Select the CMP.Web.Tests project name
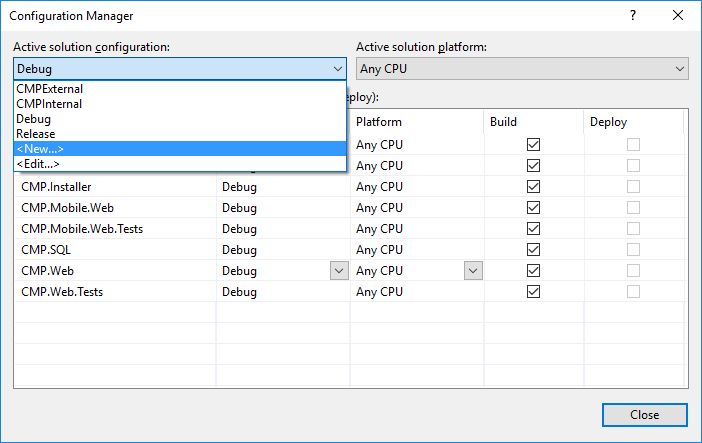 coord(62,292)
